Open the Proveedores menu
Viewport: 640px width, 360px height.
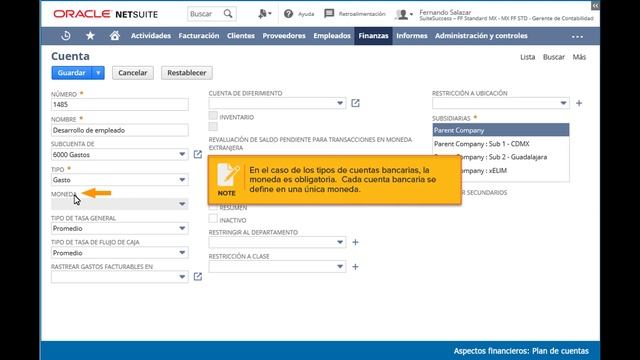coord(284,36)
